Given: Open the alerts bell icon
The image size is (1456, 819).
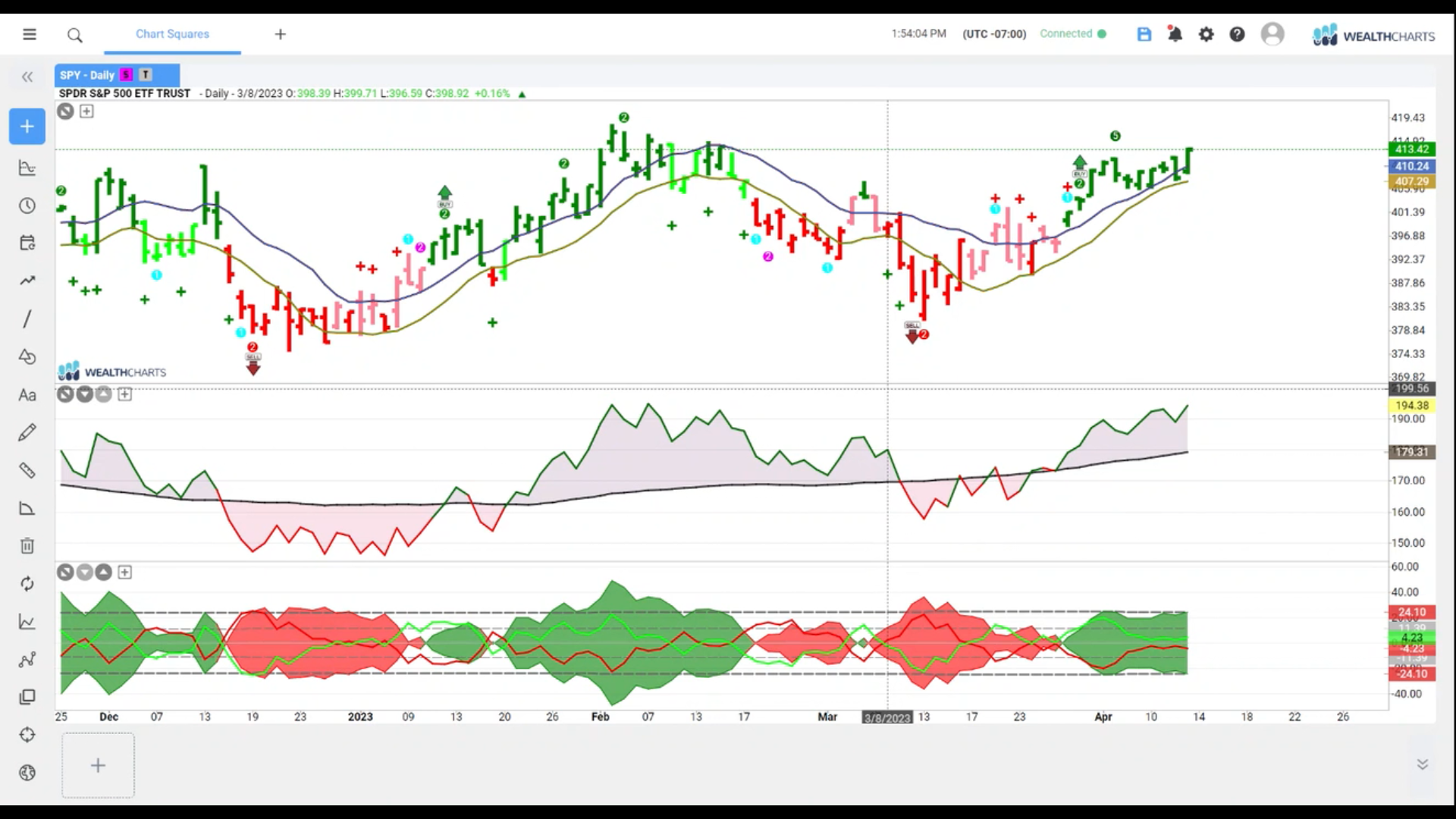Looking at the screenshot, I should coord(1175,34).
